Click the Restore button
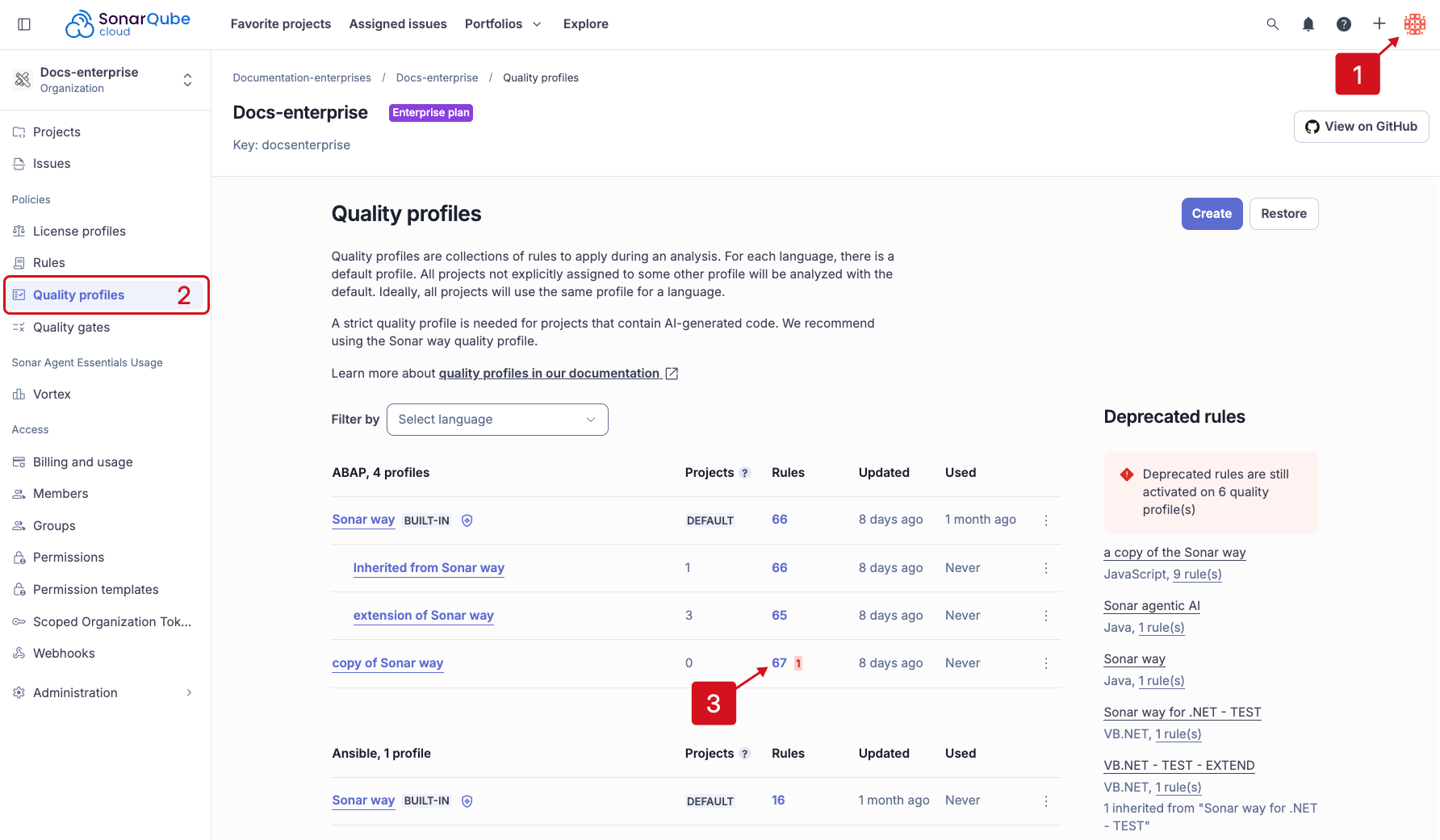 [1283, 214]
